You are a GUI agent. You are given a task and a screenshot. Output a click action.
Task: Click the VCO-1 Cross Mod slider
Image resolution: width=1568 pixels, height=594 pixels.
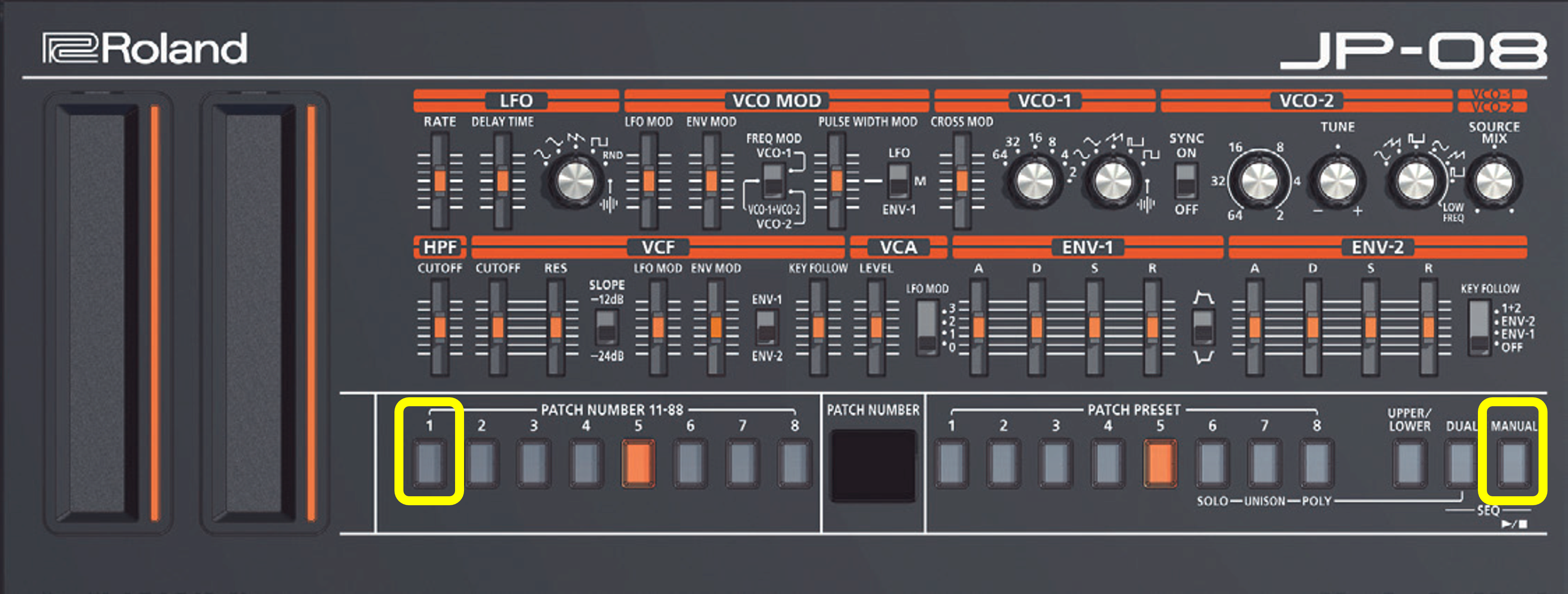point(962,181)
